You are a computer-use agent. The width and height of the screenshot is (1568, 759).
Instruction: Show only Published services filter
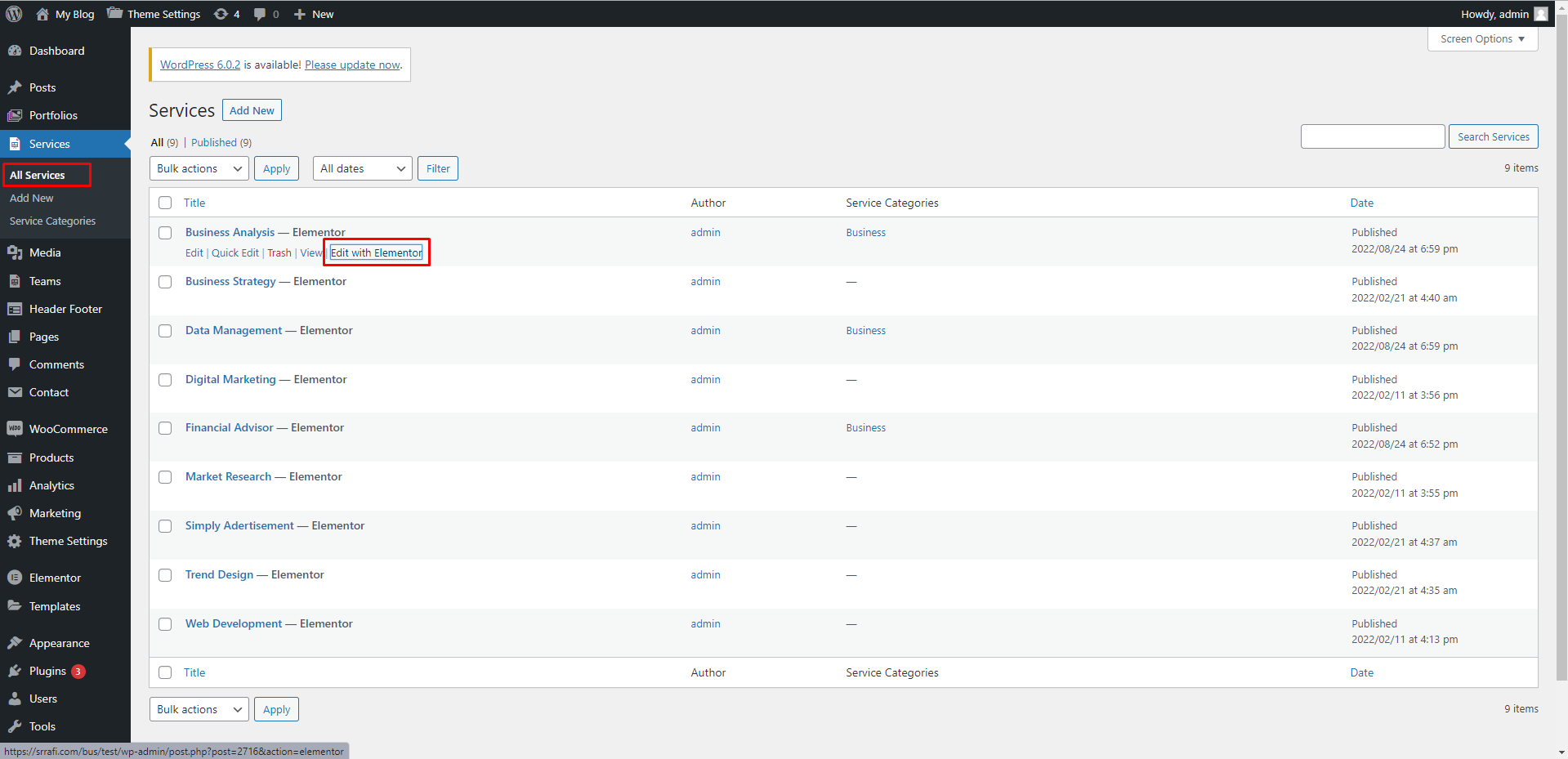click(x=221, y=142)
